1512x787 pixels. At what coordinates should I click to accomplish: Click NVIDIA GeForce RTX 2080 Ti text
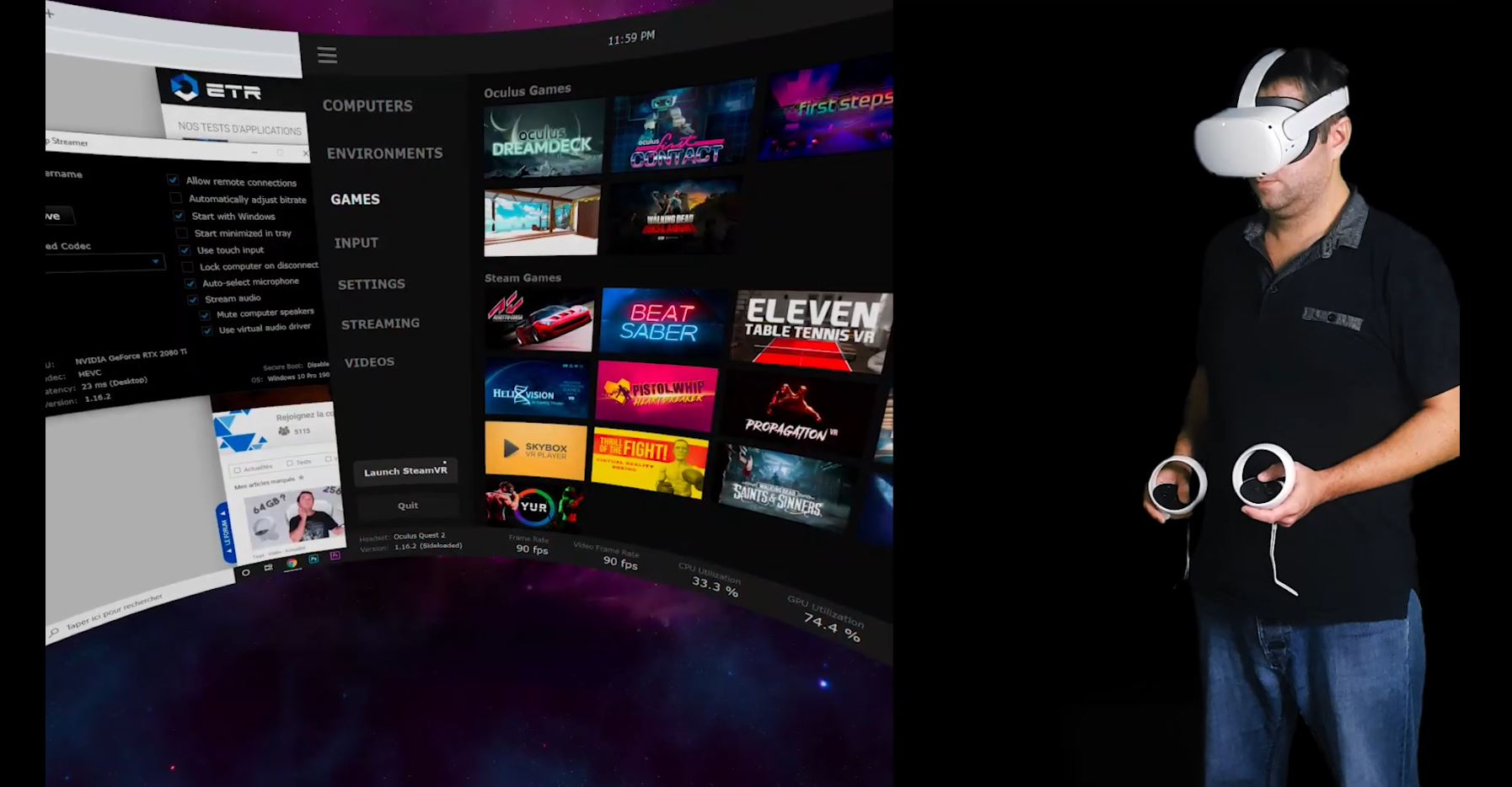coord(131,356)
